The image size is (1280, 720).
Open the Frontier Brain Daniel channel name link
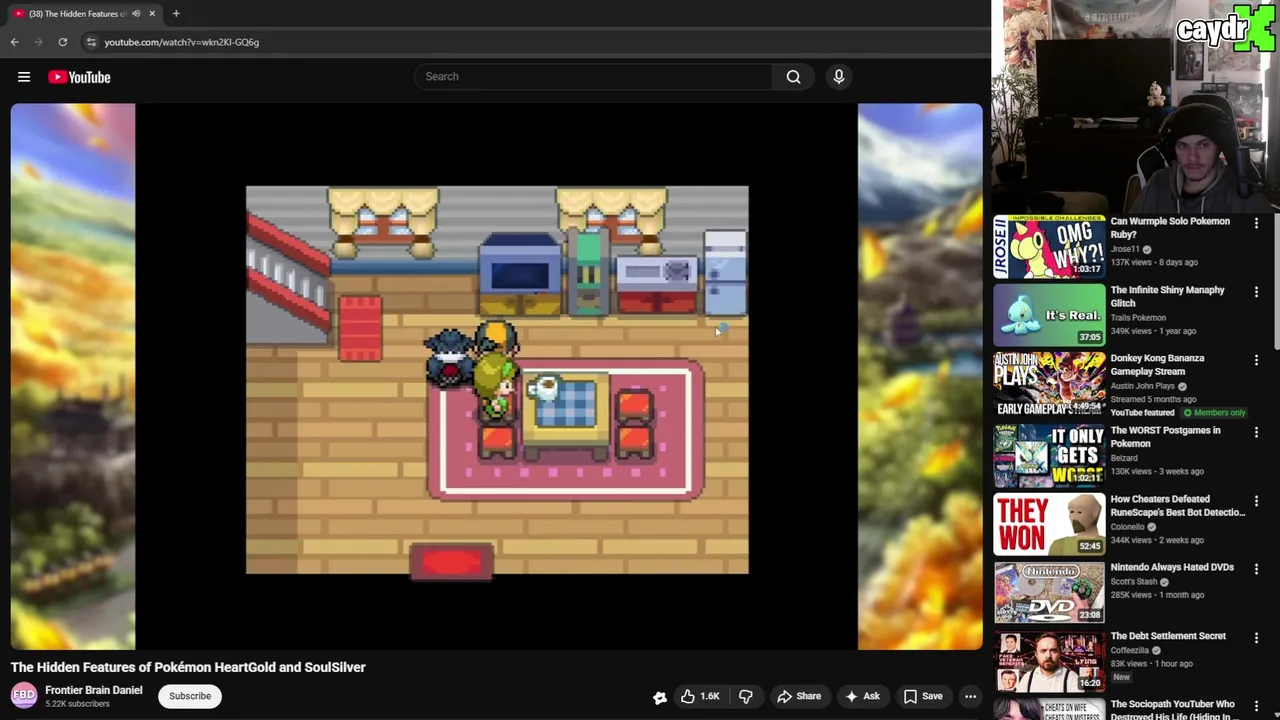point(94,690)
